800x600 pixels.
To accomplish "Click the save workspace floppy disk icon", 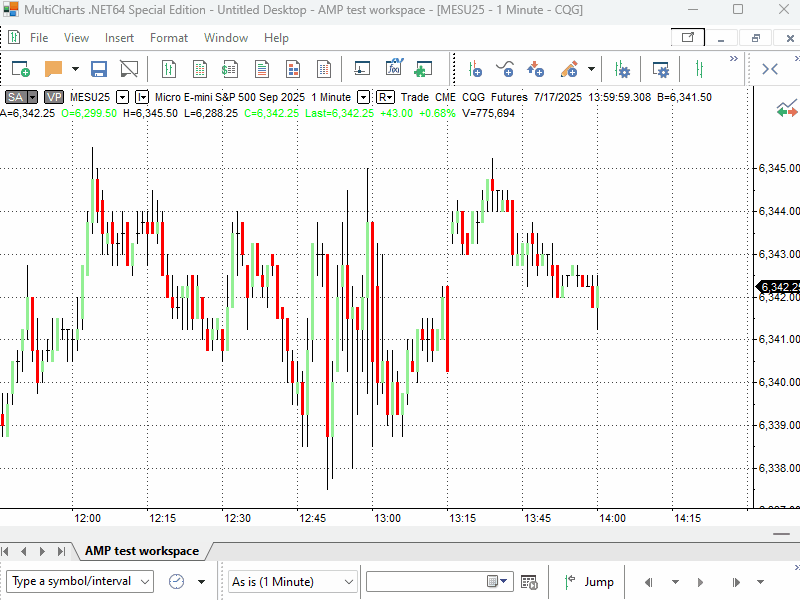I will pyautogui.click(x=99, y=69).
